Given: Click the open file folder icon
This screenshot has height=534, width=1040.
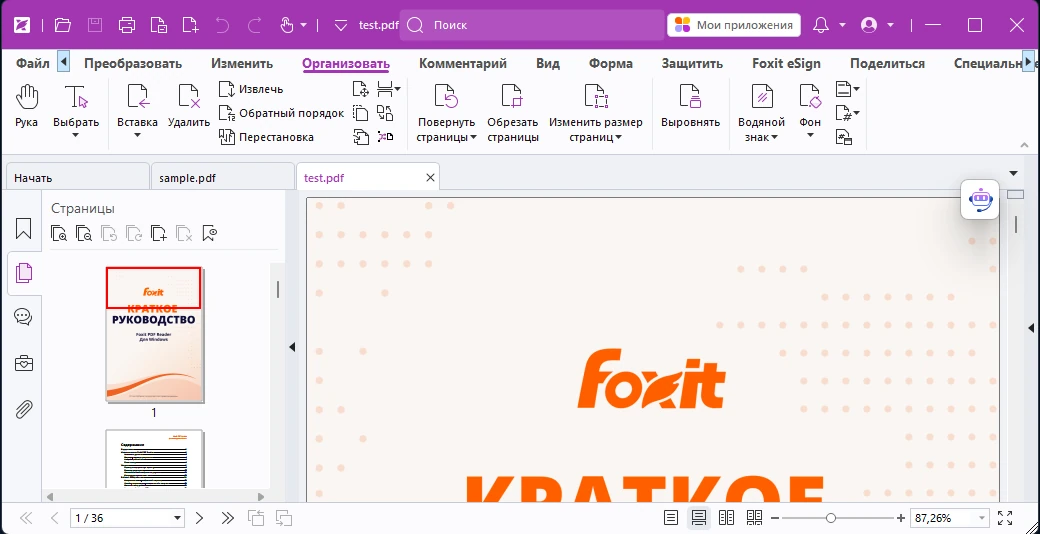Looking at the screenshot, I should 62,25.
